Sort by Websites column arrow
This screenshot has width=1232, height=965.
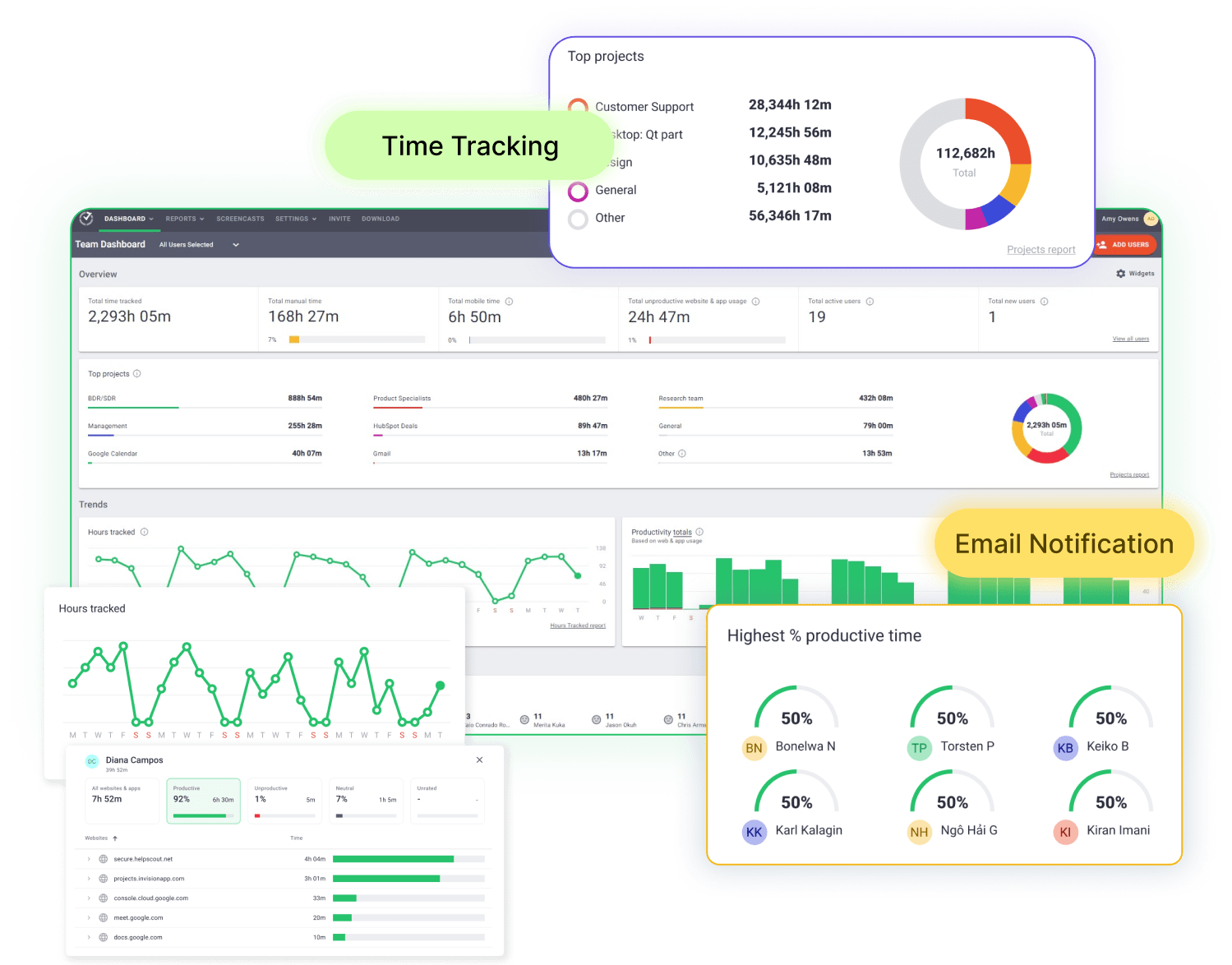[x=115, y=838]
